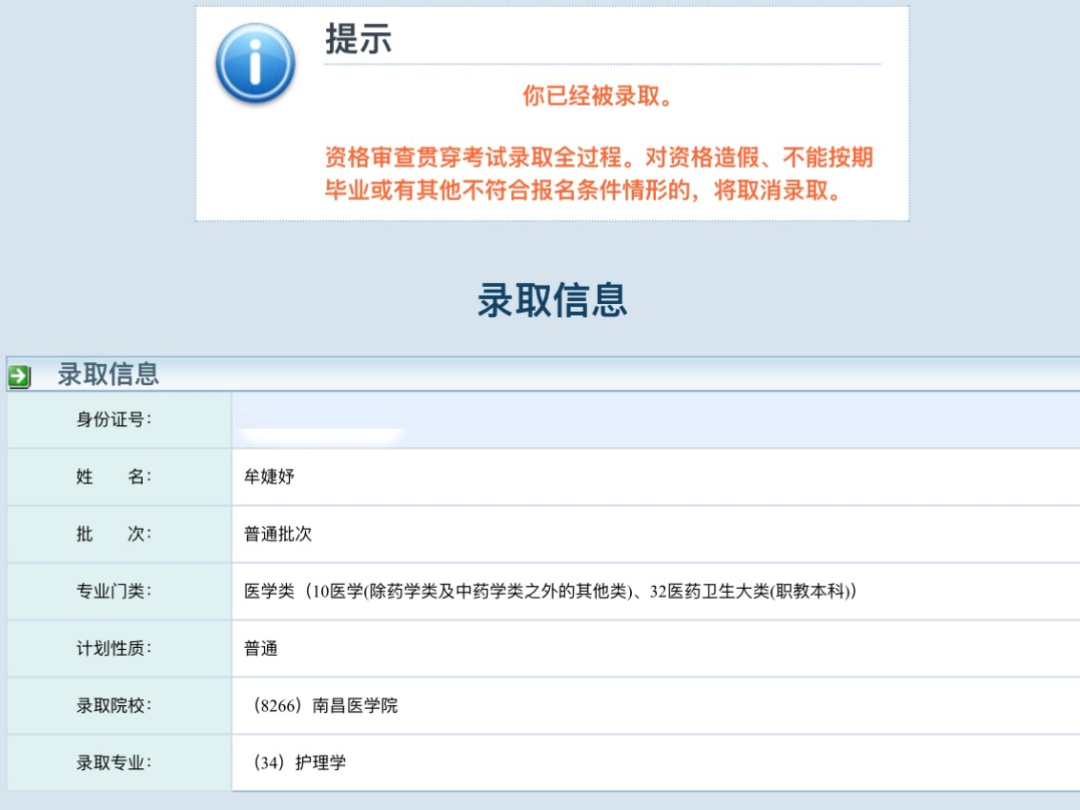Click the value (34) 护理学
Viewport: 1080px width, 810px height.
[x=300, y=762]
